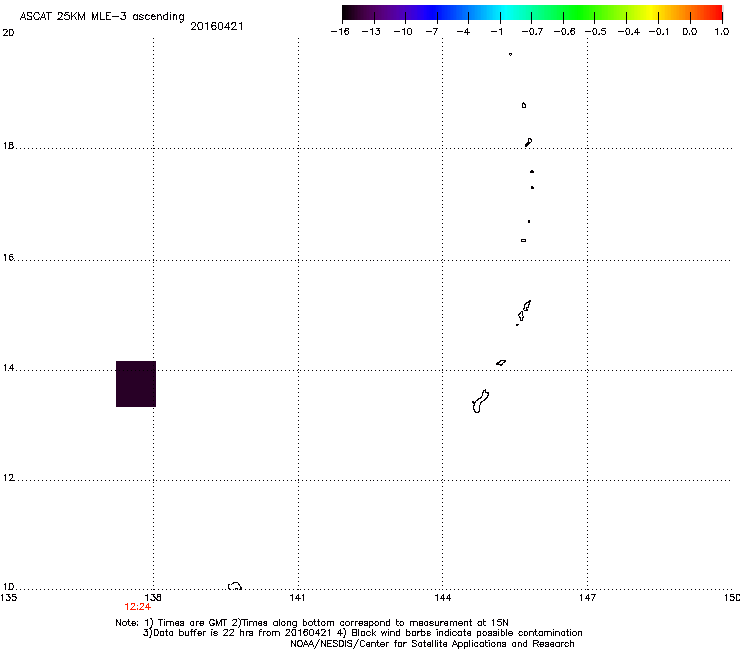Viewport: 740px width, 650px height.
Task: Click color bar label -4
Action: pyautogui.click(x=463, y=32)
